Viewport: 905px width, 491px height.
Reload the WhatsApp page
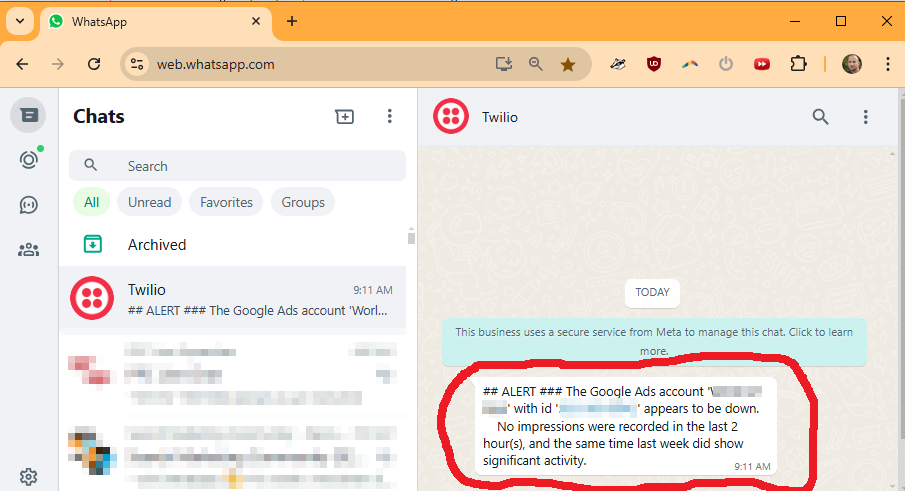click(x=94, y=64)
